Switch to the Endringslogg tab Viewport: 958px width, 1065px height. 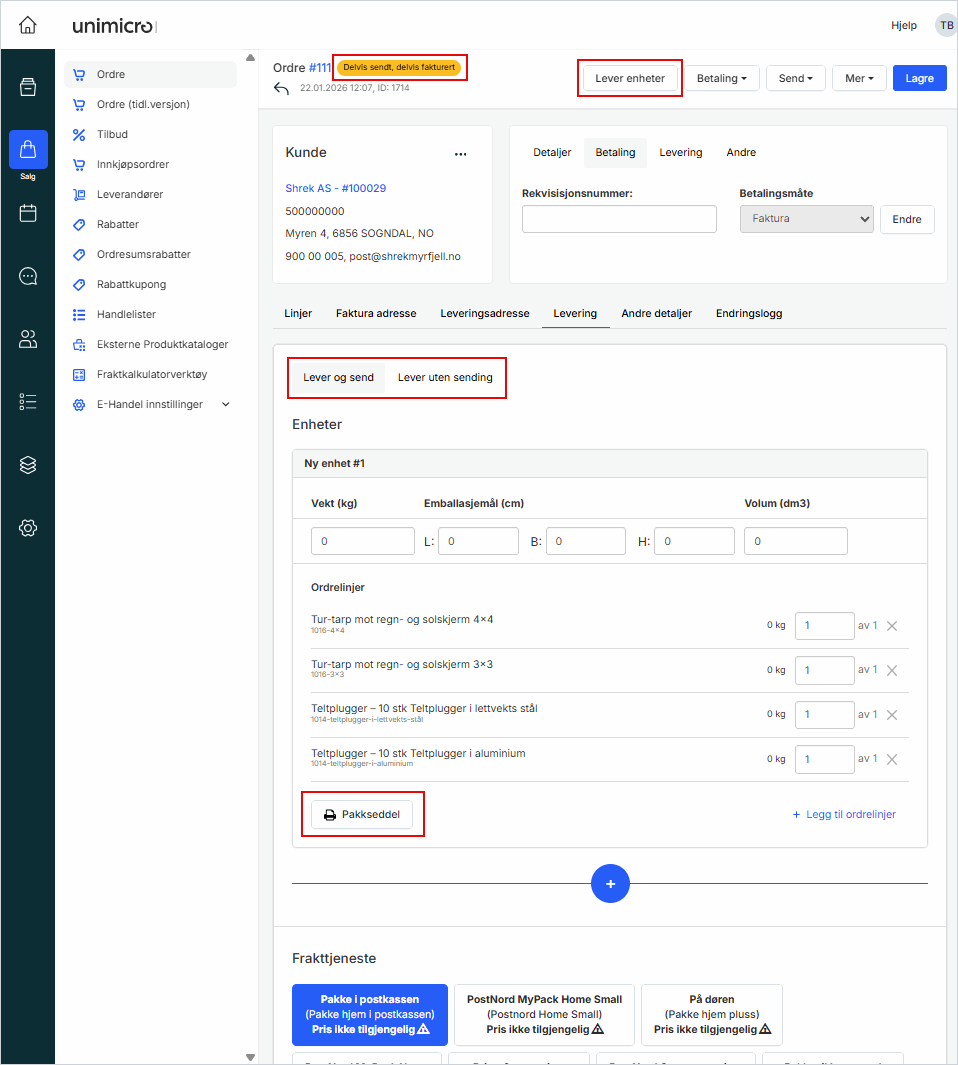point(748,313)
